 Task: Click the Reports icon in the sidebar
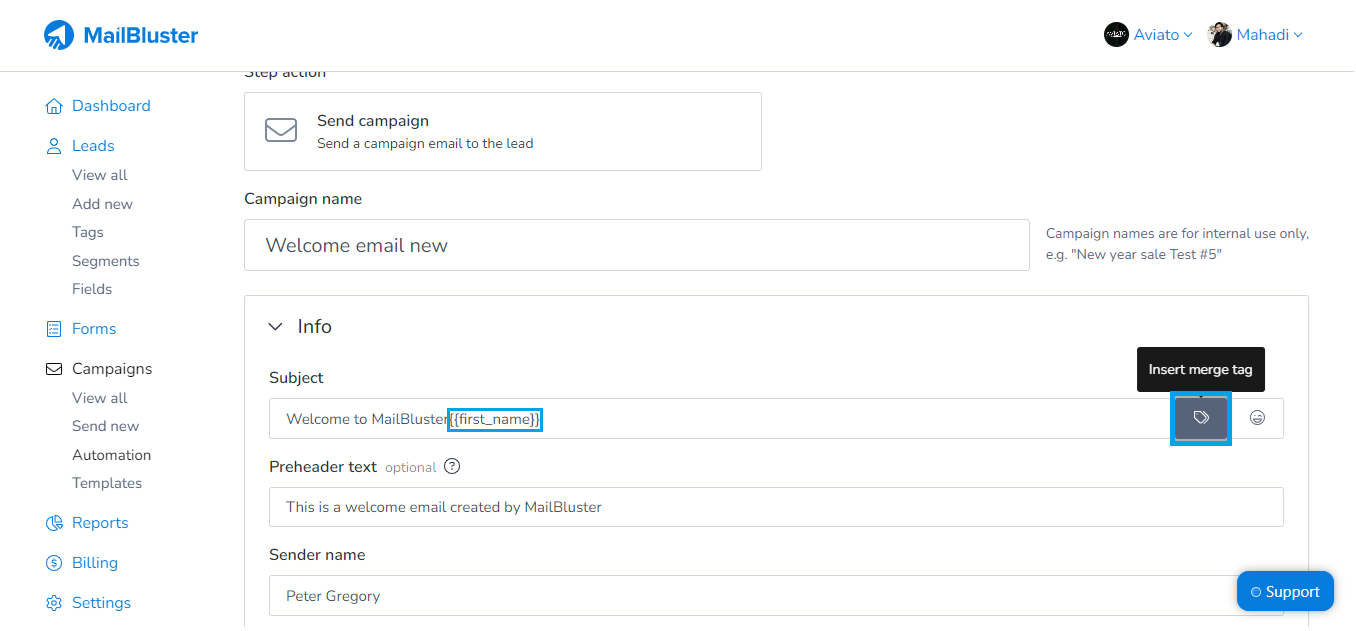click(53, 522)
